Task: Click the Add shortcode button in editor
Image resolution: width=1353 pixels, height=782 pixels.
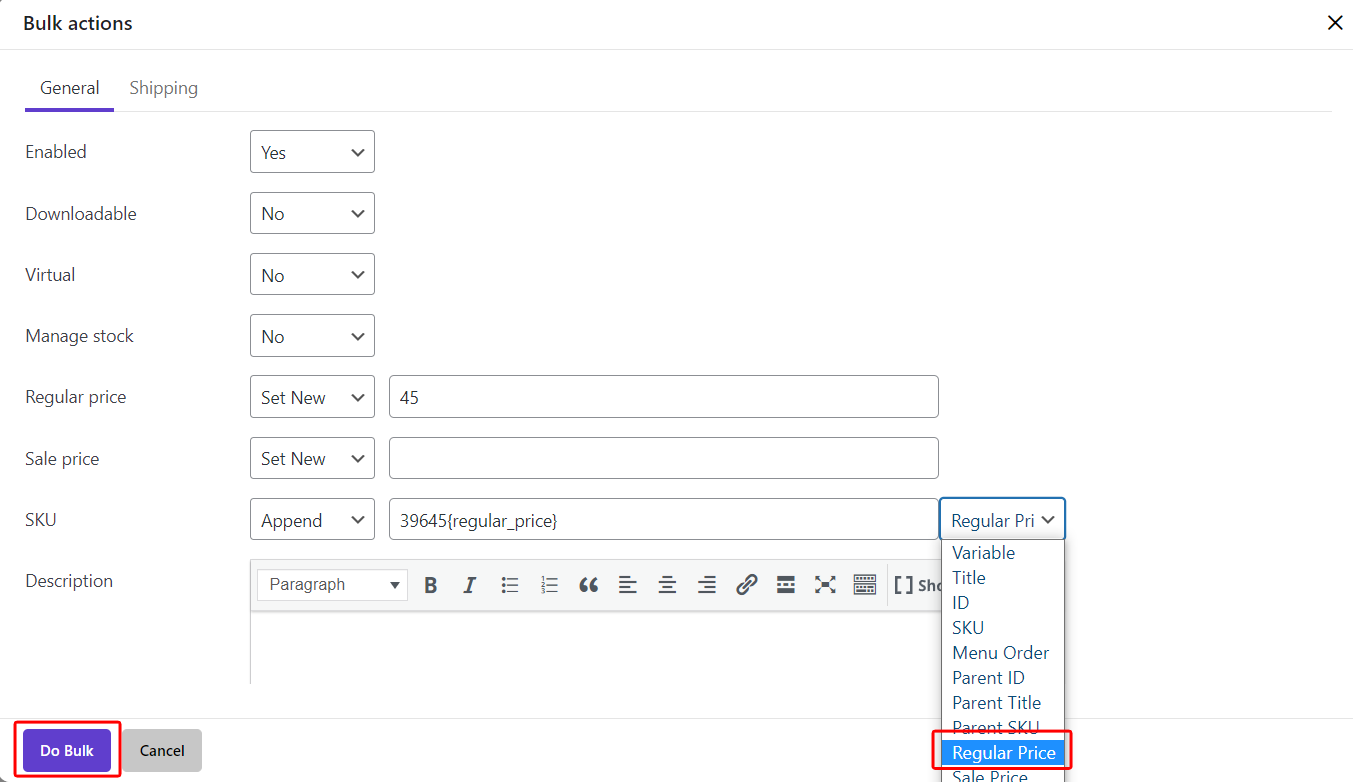Action: pyautogui.click(x=917, y=585)
